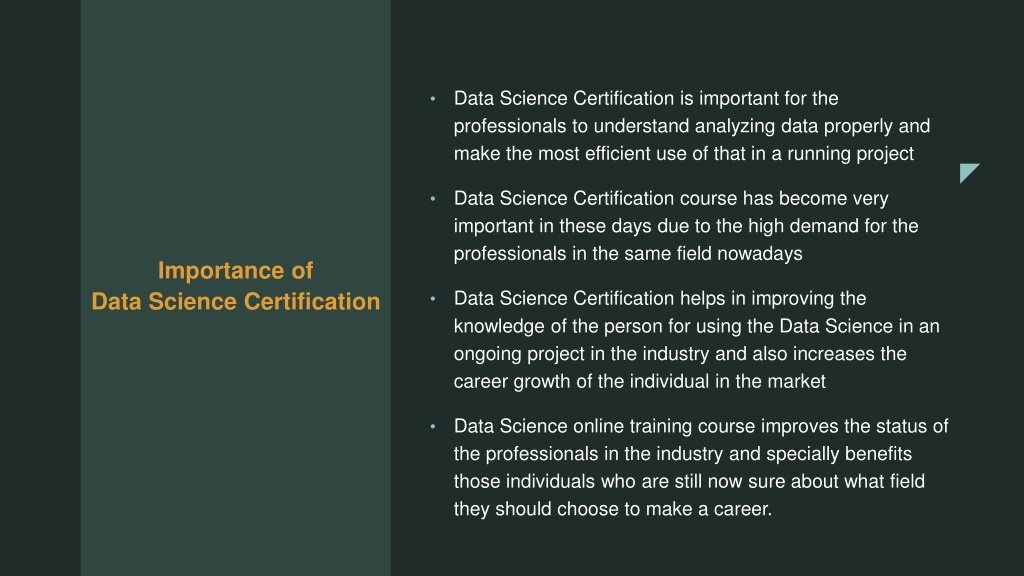Select the orange 'Data Science Certification' heading line

(236, 301)
